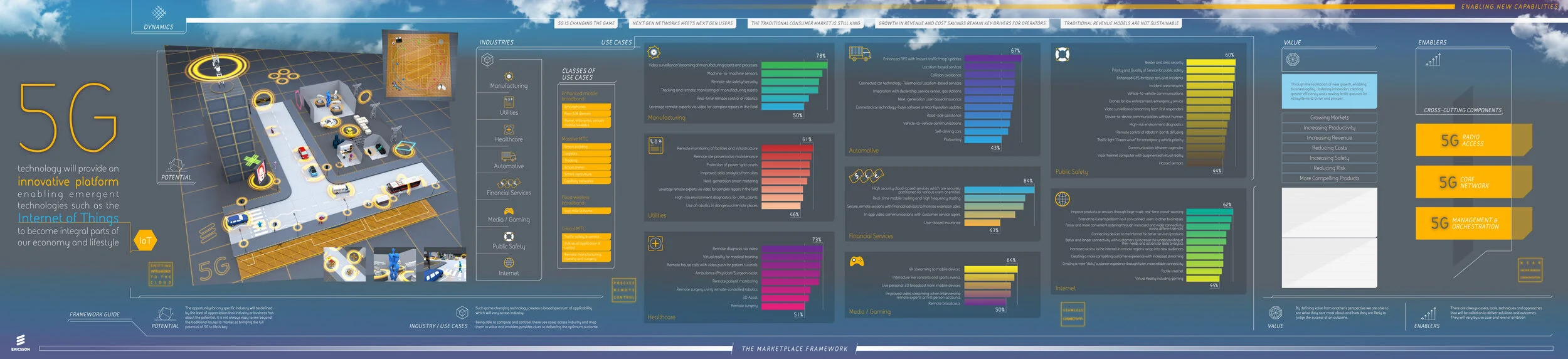Click the Manufacturing gear icon in Industries list
This screenshot has width=1568, height=359.
[509, 76]
